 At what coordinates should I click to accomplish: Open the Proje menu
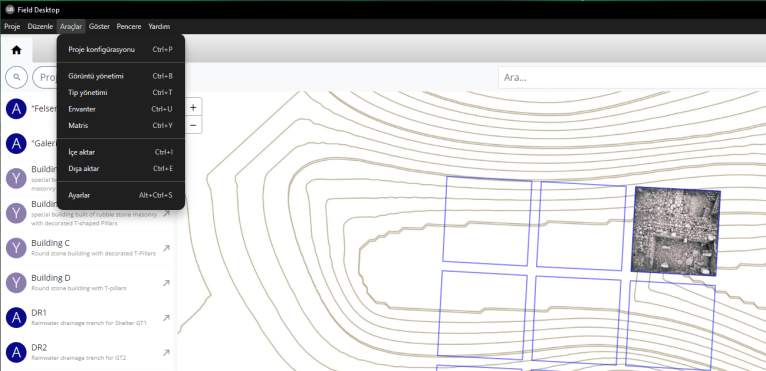click(12, 26)
